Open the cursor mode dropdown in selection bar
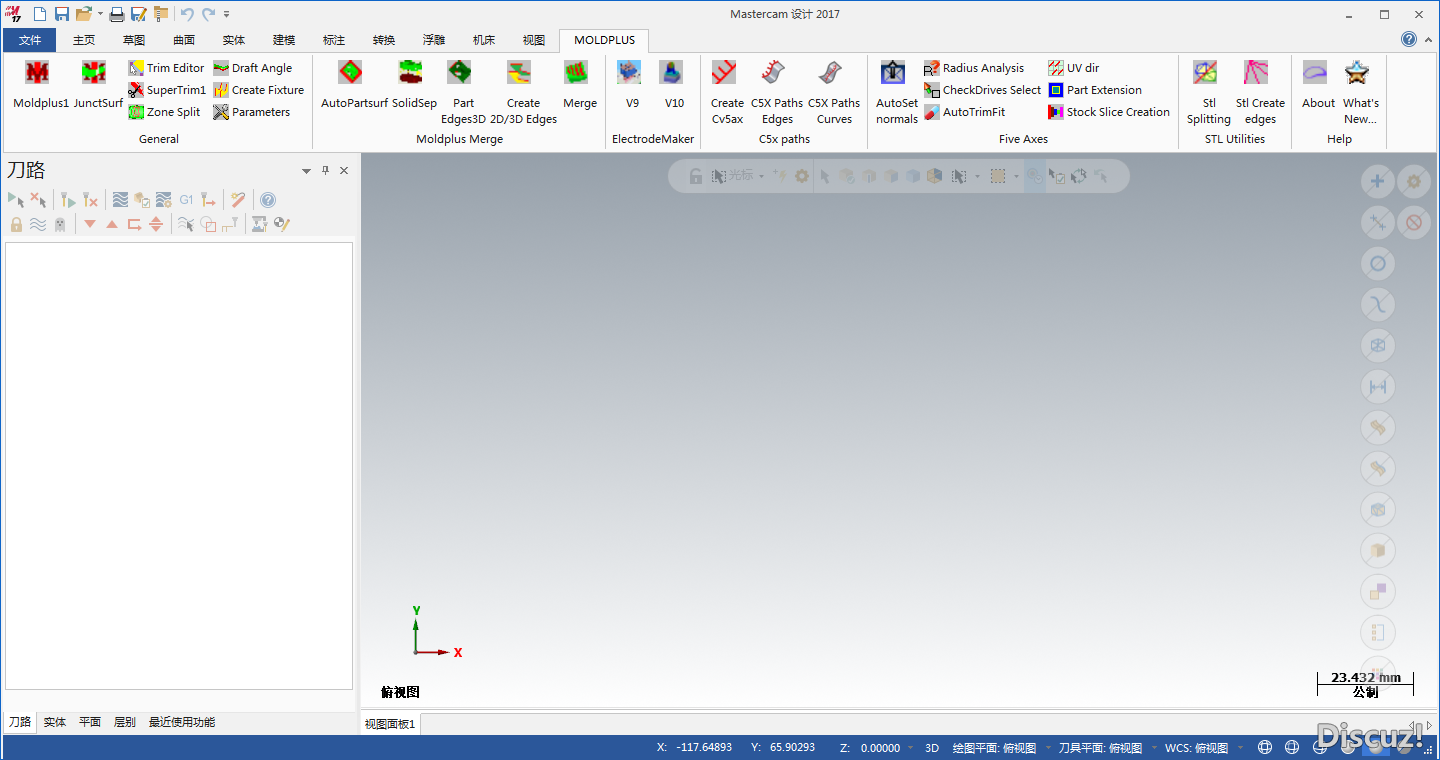Screen dimensions: 1440x760 761,176
